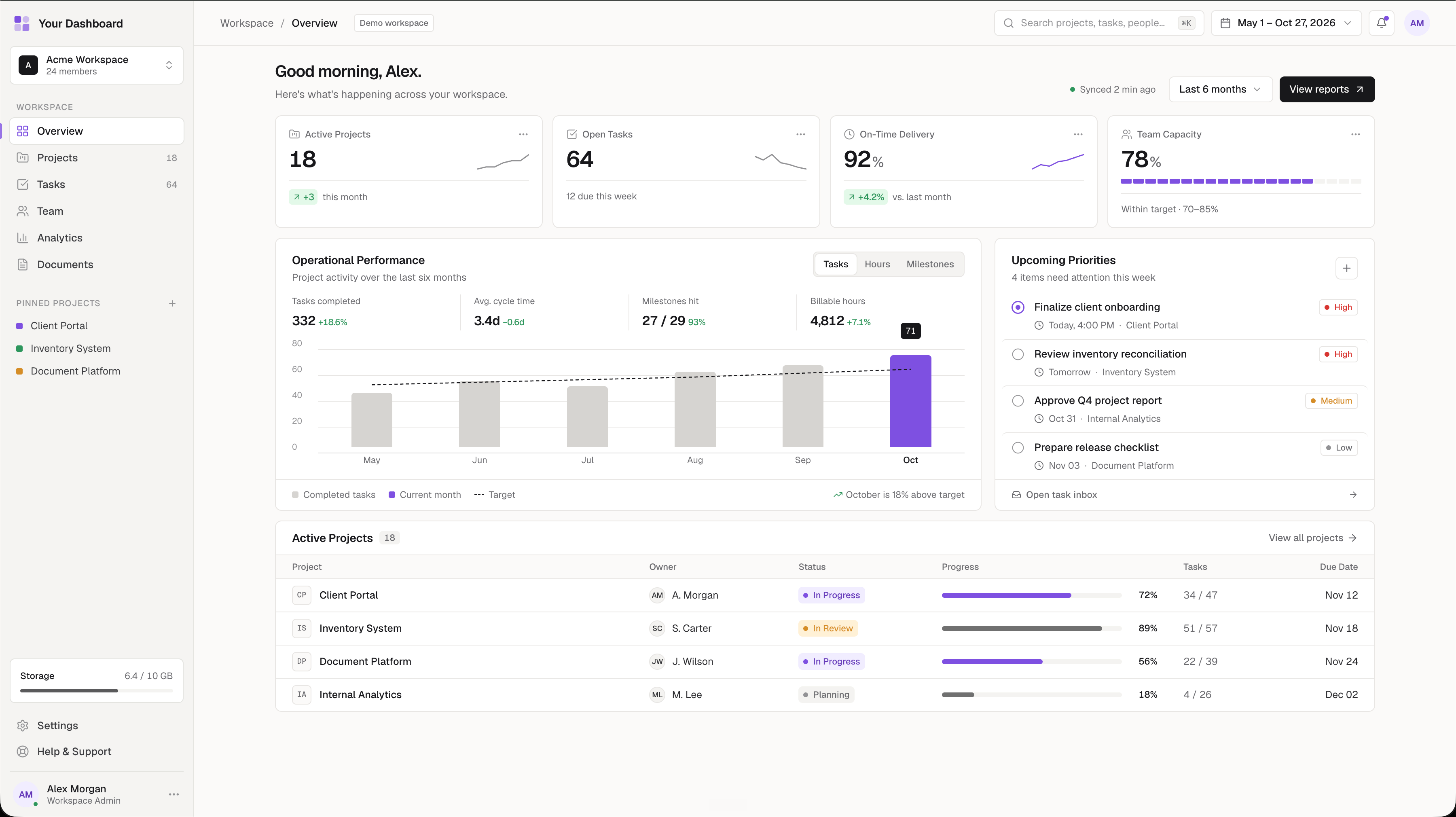This screenshot has width=1456, height=817.
Task: Open the May 1 – Oct 27 date picker
Action: pyautogui.click(x=1286, y=23)
